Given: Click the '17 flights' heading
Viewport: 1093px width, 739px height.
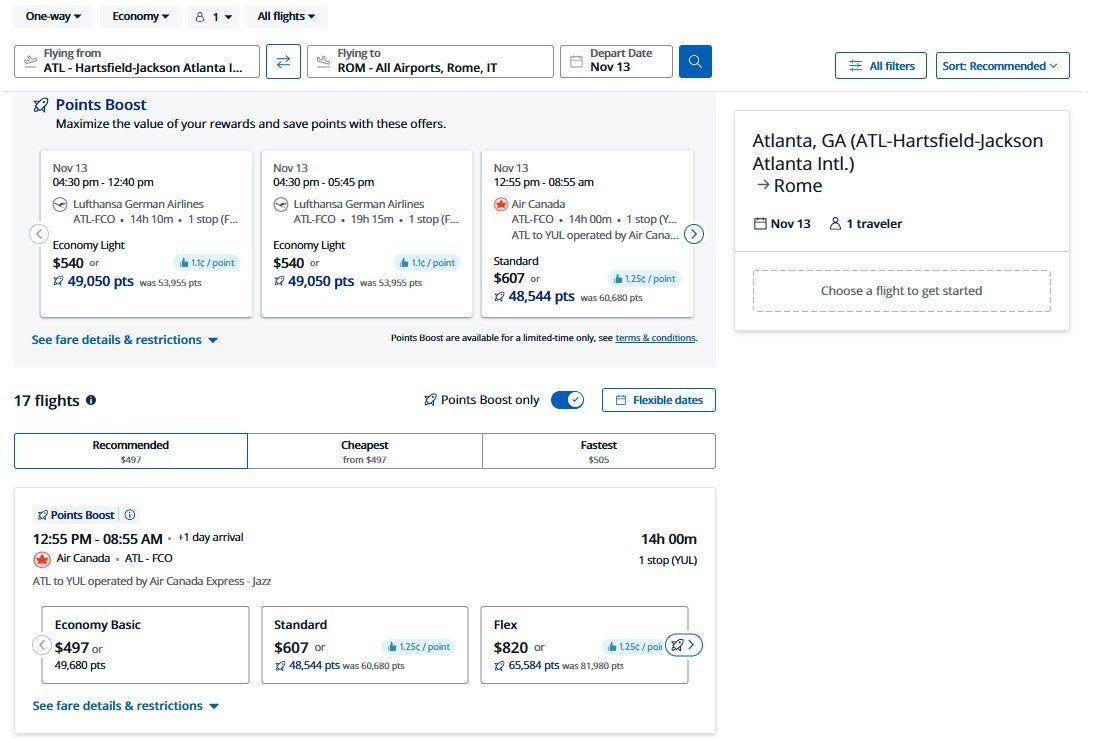Looking at the screenshot, I should 47,401.
